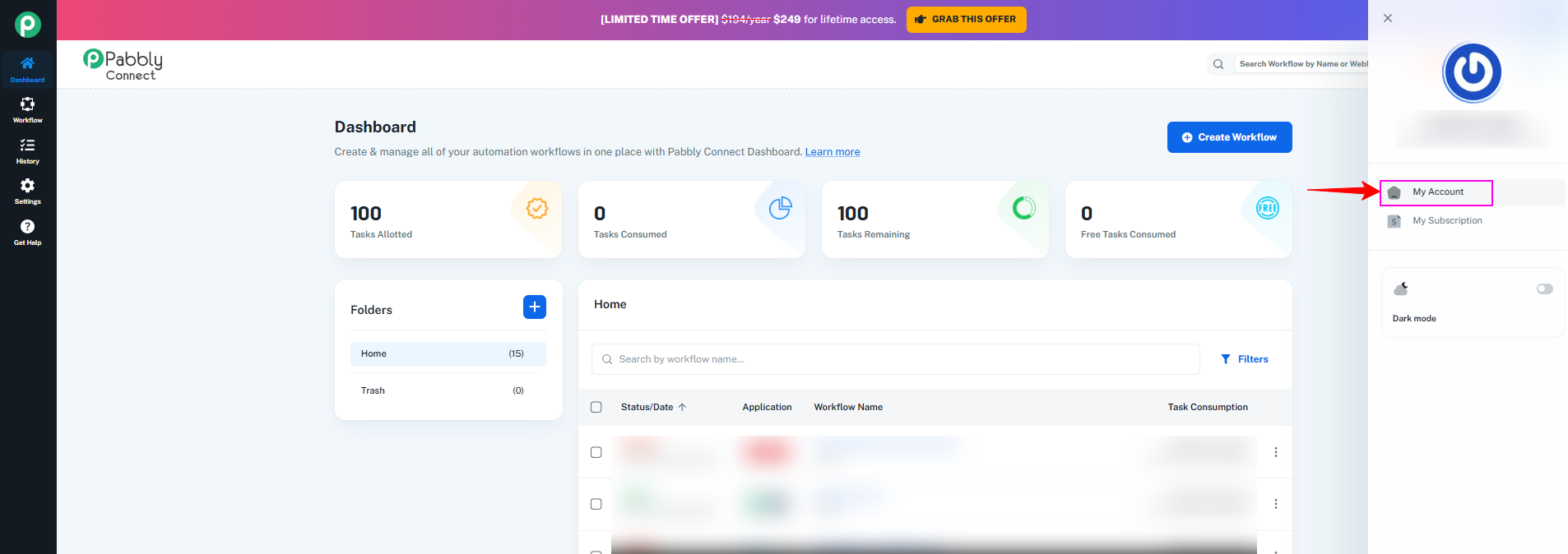
Task: Click the Create Workflow button
Action: coord(1229,137)
